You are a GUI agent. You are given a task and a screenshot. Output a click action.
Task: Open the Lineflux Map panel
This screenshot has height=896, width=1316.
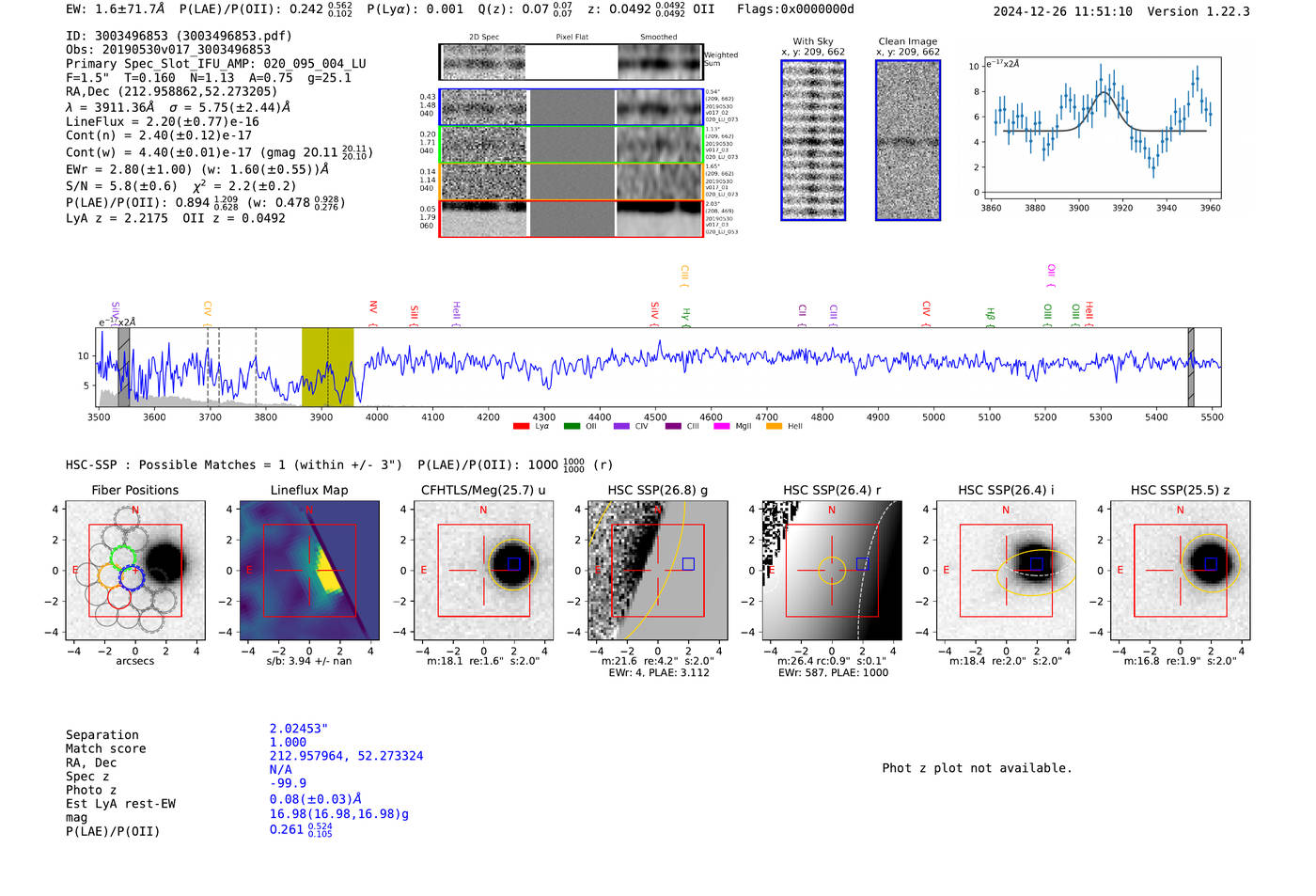tap(309, 571)
